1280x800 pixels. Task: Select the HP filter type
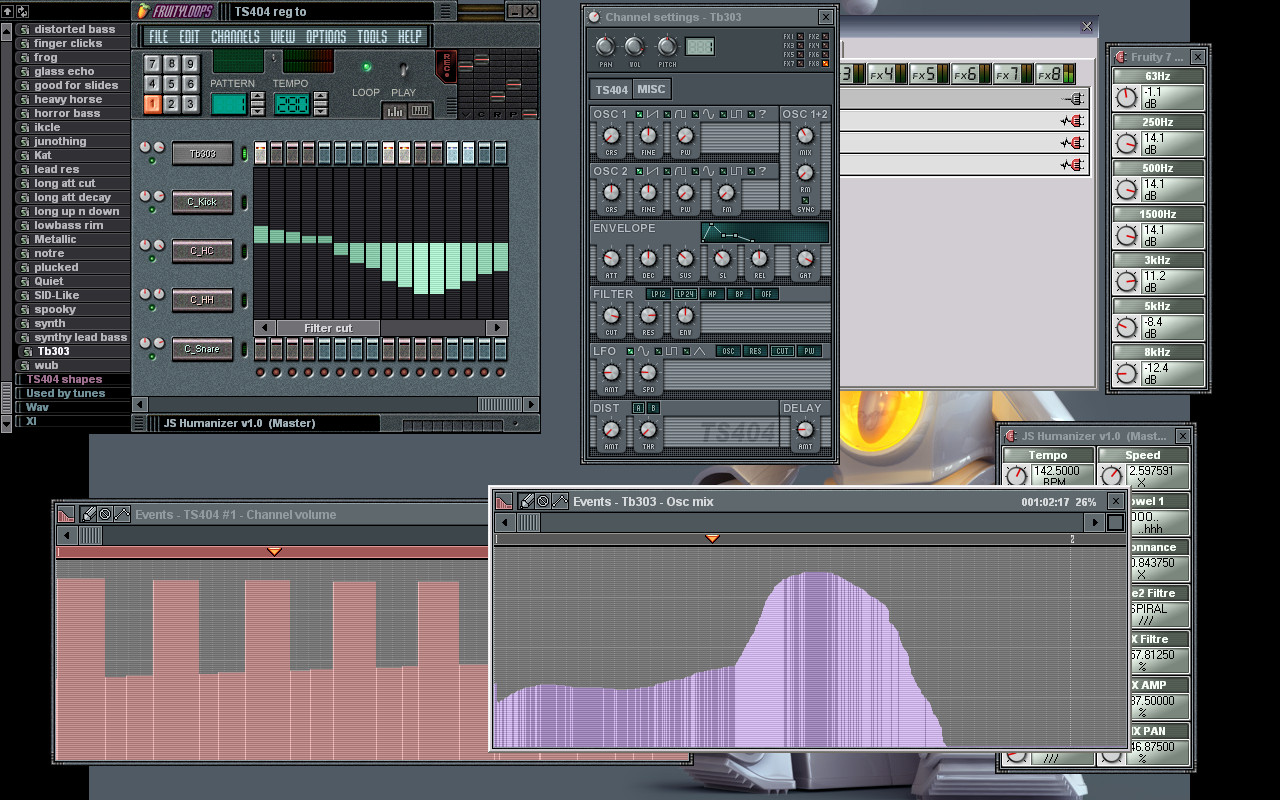(713, 294)
